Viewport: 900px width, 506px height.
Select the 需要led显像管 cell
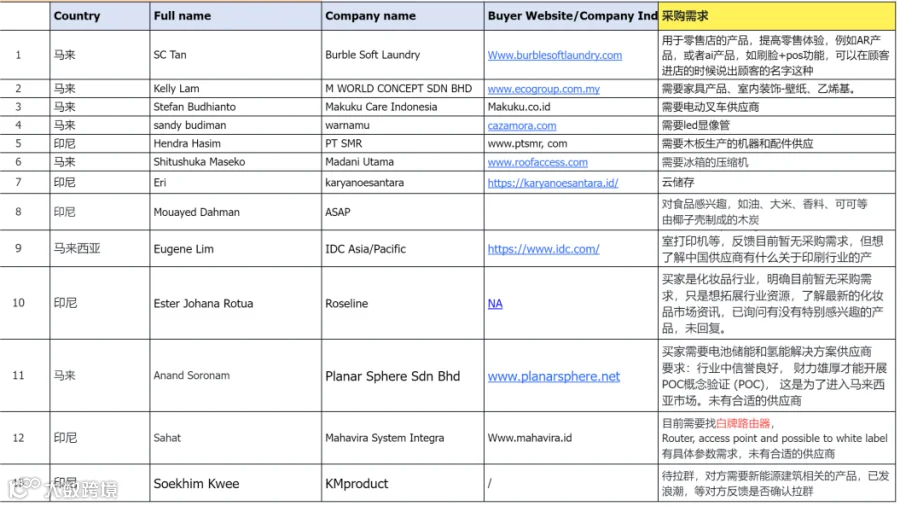click(x=777, y=125)
